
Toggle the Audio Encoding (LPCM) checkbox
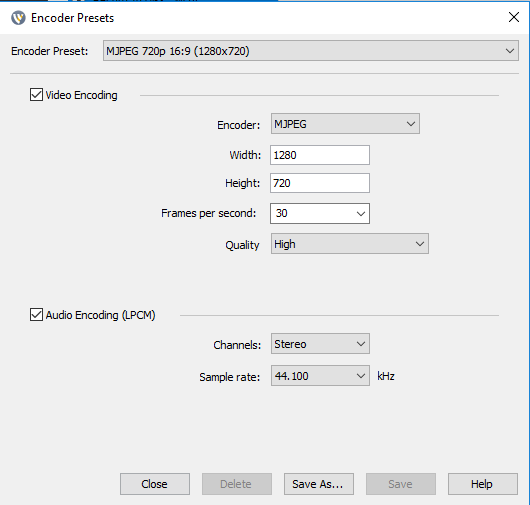pyautogui.click(x=36, y=314)
